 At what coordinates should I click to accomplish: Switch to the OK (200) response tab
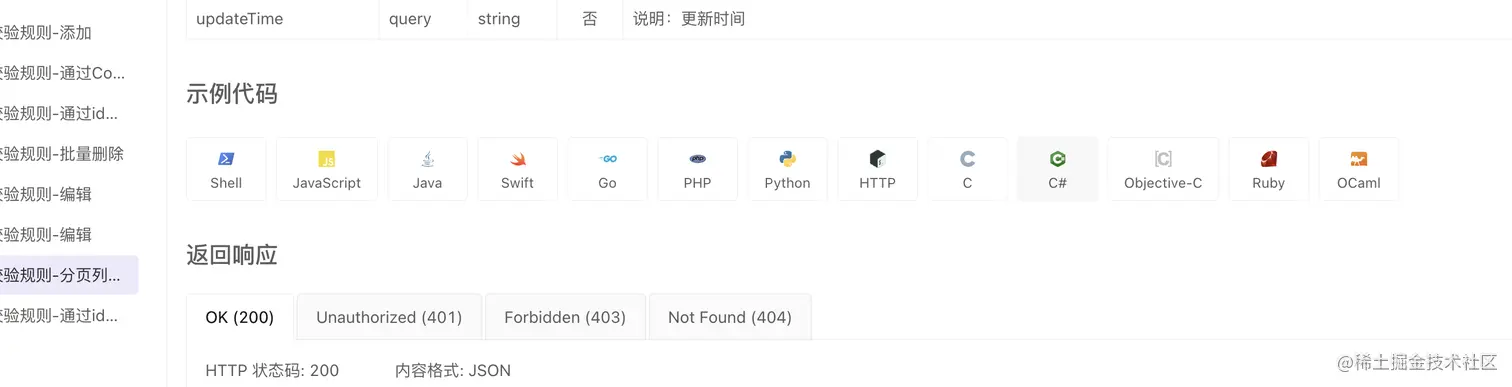[x=240, y=317]
